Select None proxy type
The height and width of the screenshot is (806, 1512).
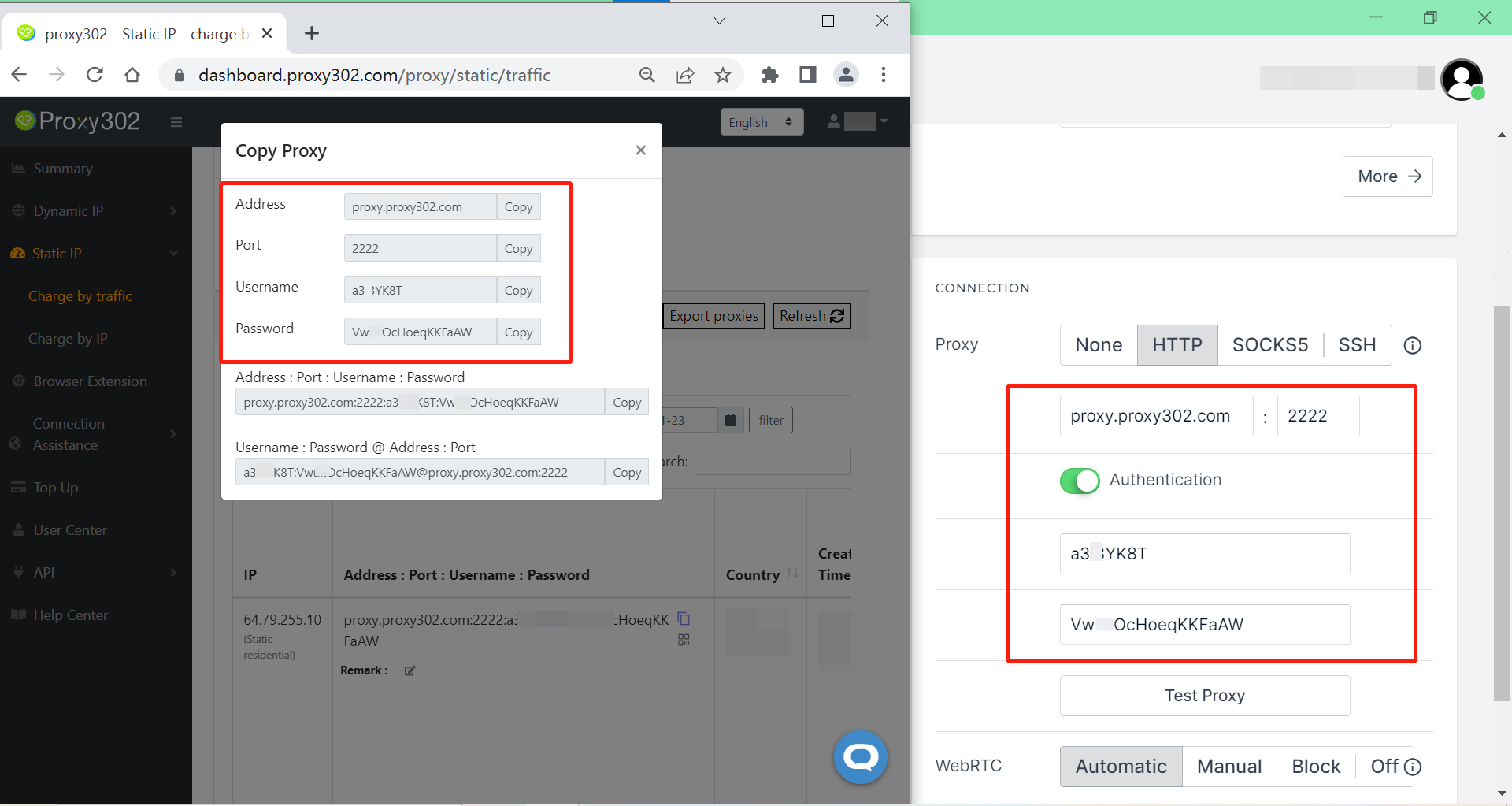coord(1099,345)
